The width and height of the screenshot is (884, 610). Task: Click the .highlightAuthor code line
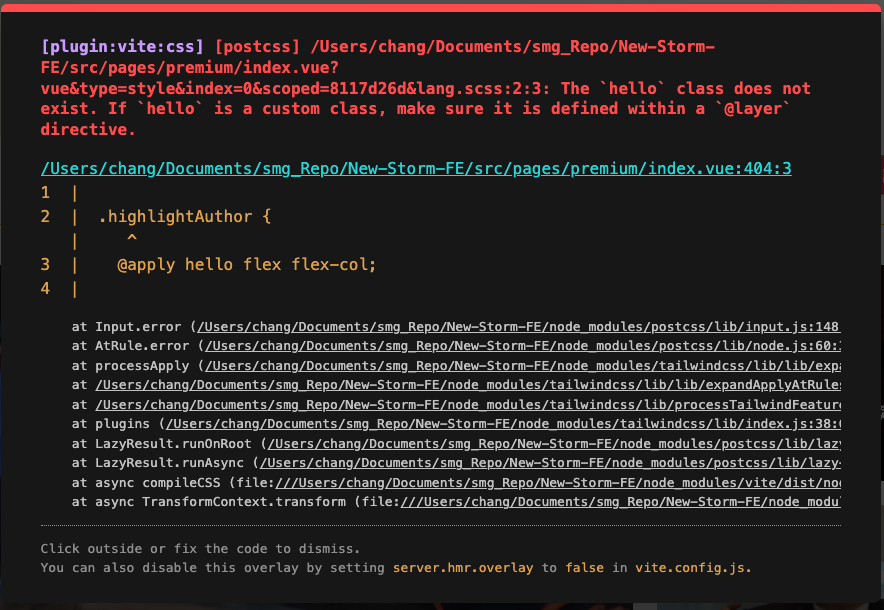pyautogui.click(x=184, y=216)
